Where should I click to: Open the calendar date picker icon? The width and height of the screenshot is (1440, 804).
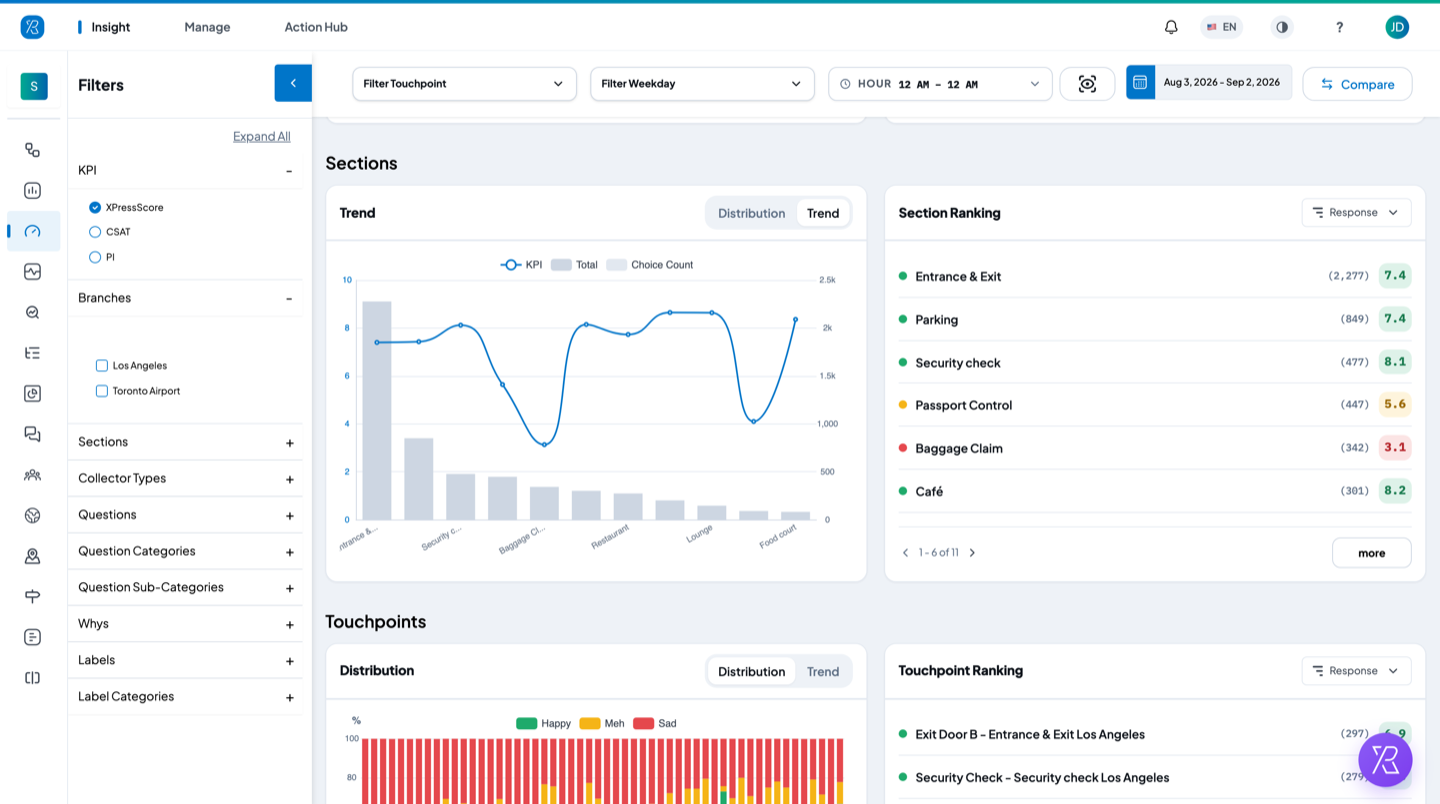point(1140,82)
